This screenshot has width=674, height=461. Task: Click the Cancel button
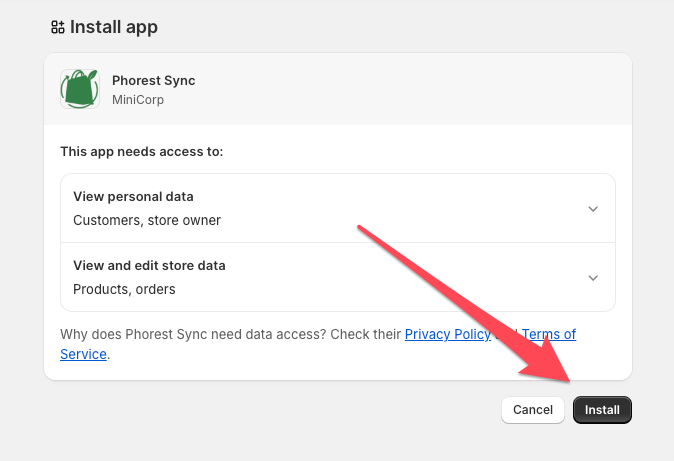pyautogui.click(x=533, y=410)
